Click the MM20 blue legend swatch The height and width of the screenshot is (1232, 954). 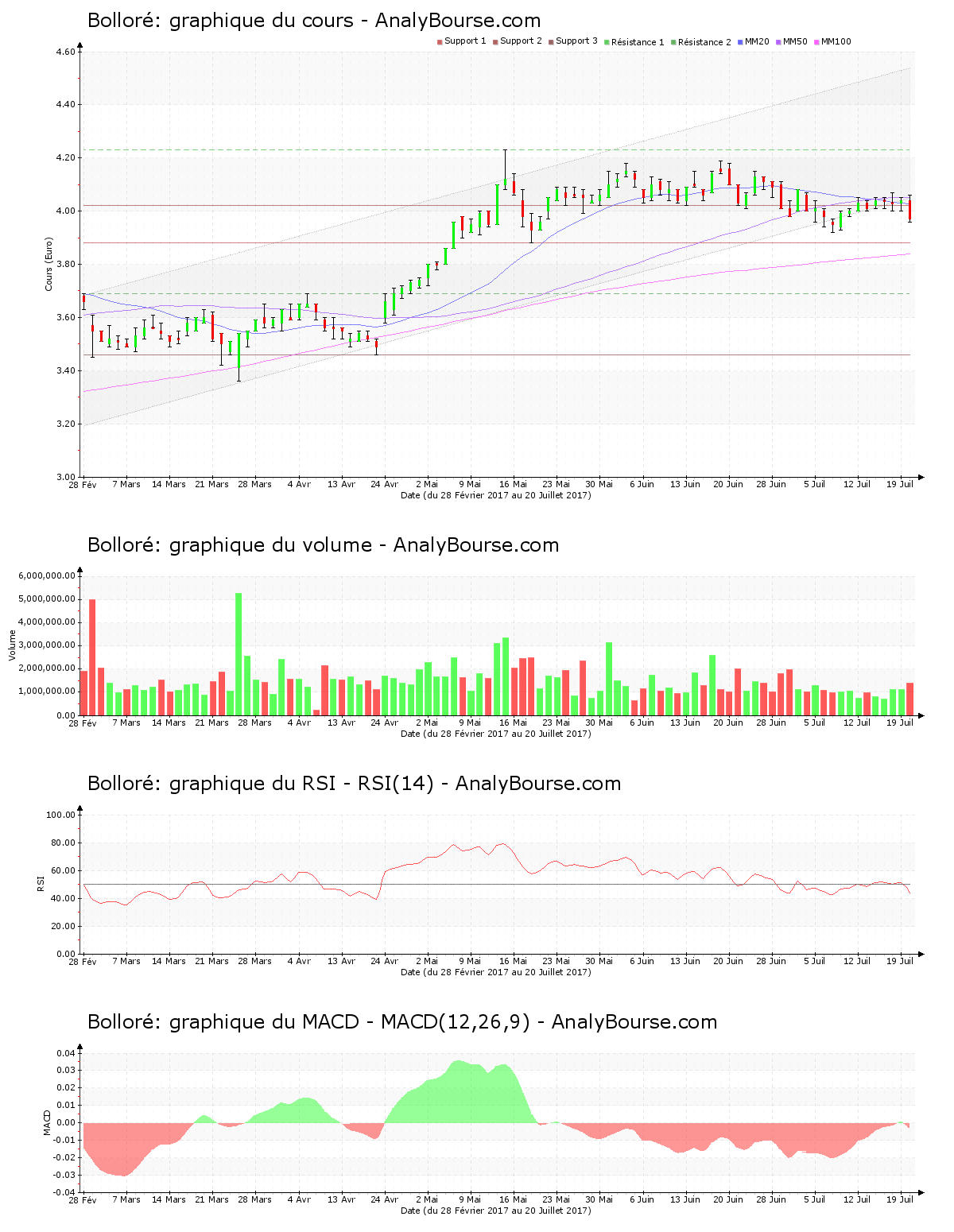click(x=741, y=41)
